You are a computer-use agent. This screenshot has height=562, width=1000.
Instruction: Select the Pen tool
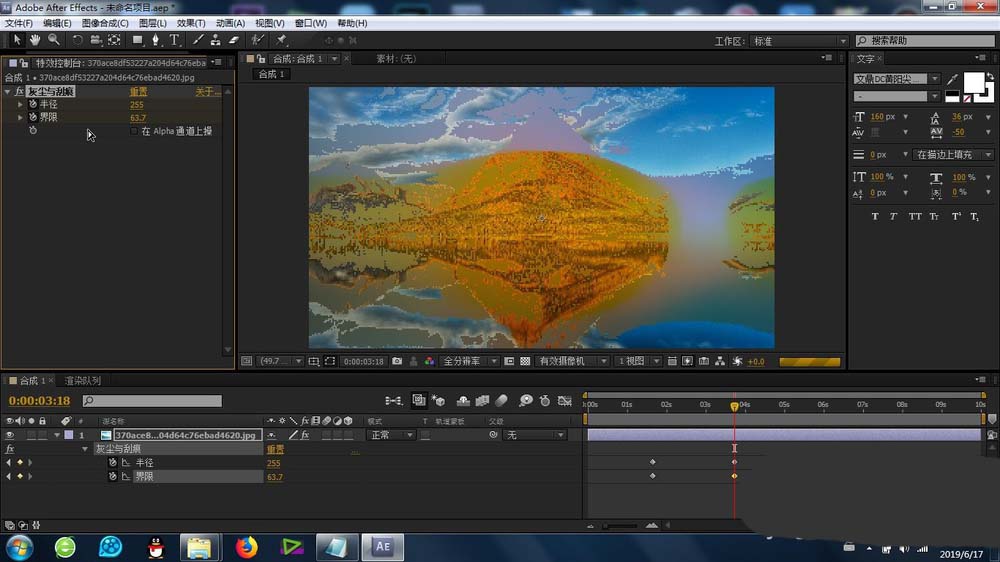(x=155, y=40)
